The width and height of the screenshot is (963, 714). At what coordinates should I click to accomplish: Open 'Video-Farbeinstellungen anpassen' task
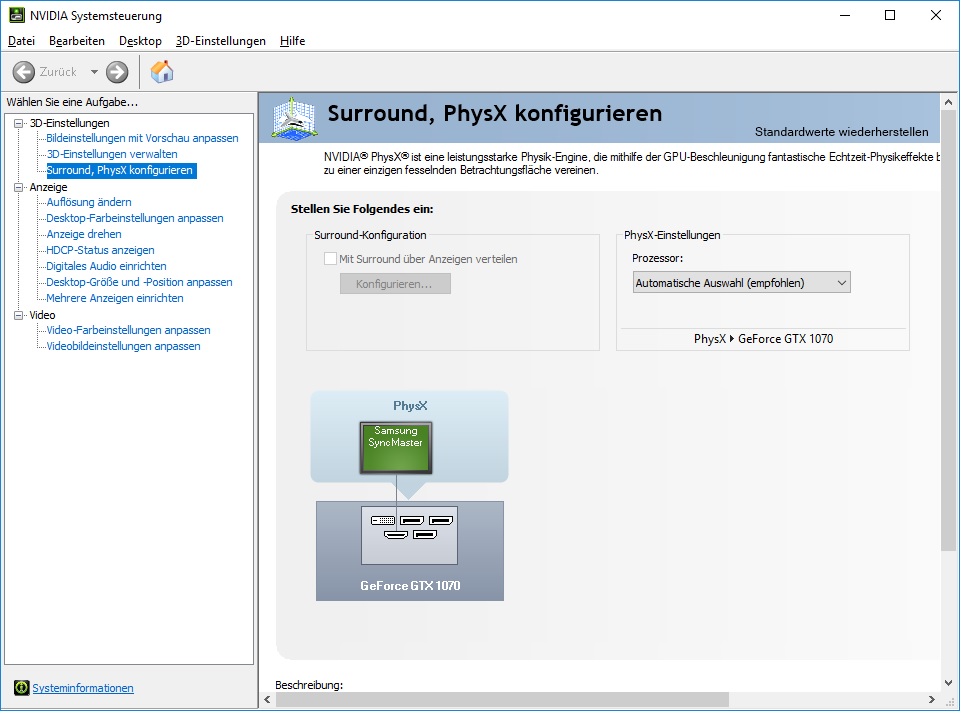pos(128,330)
